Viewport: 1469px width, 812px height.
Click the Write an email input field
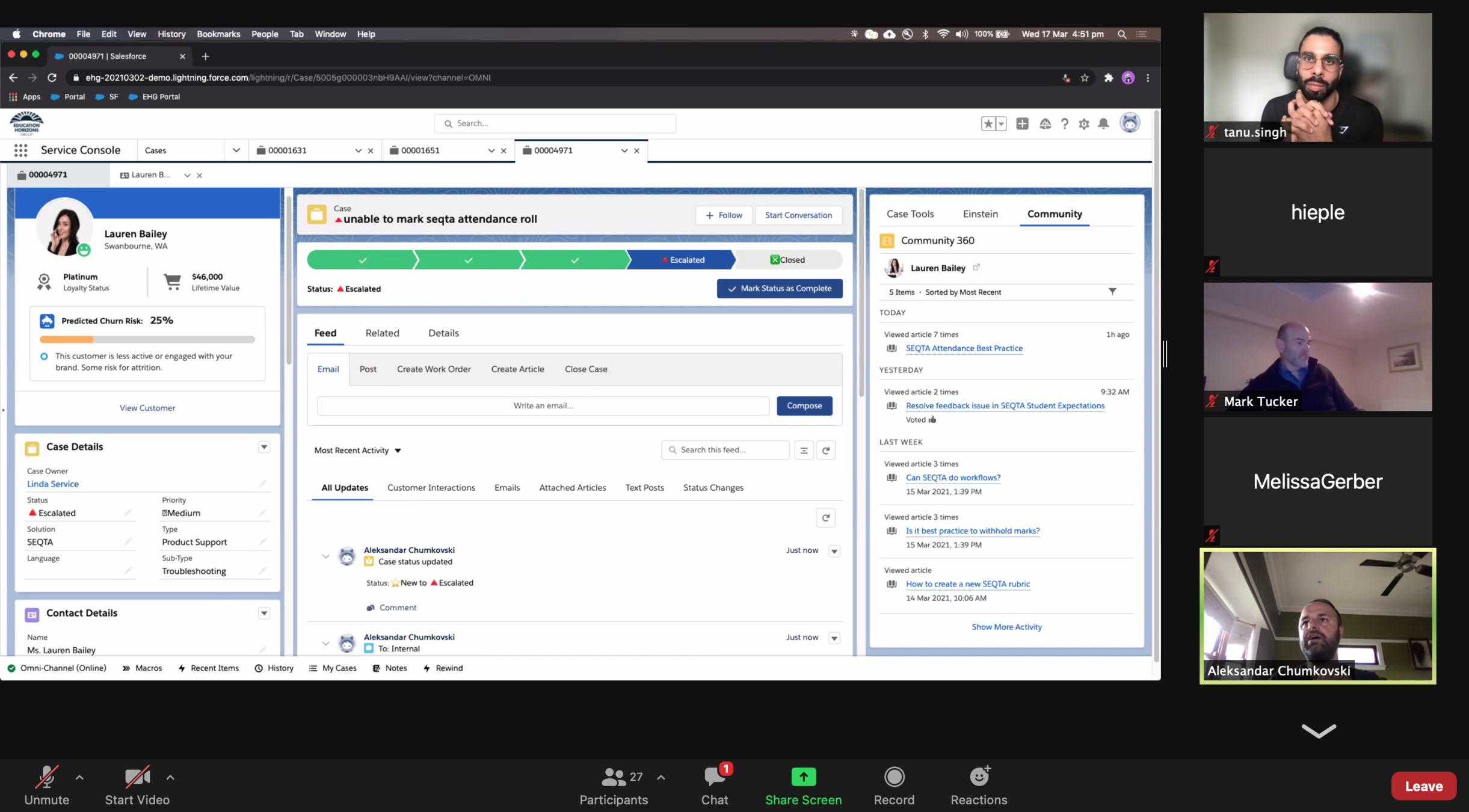pos(543,406)
